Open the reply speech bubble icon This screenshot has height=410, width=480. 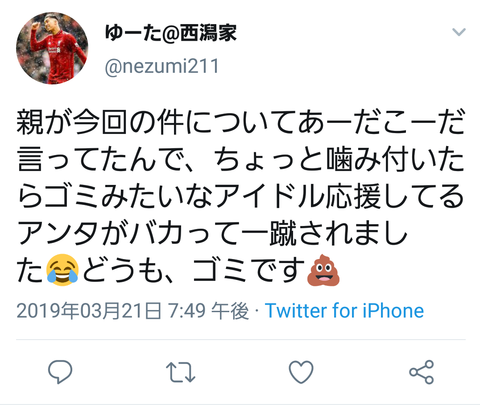[60, 371]
